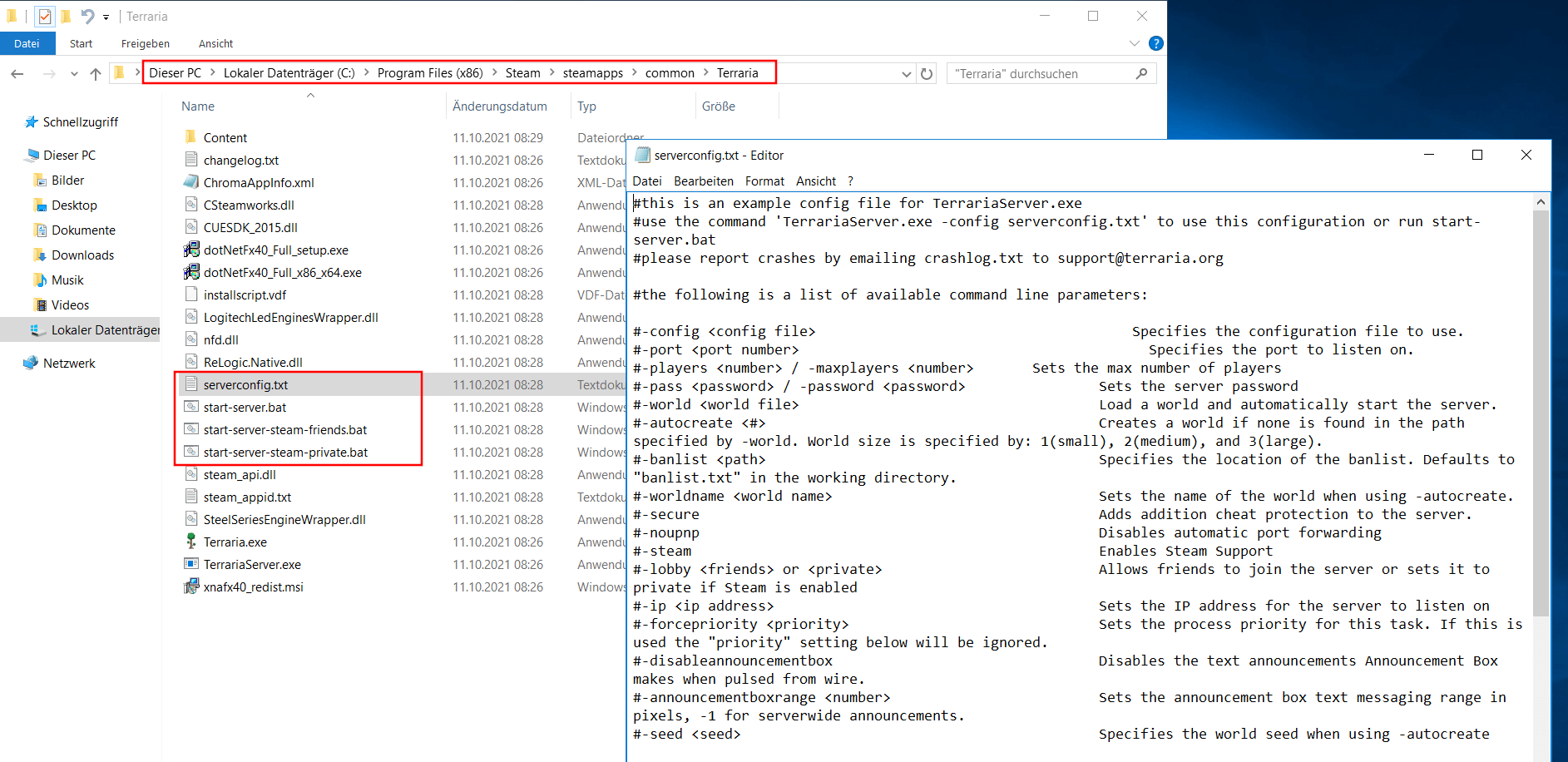Select Terraria.exe tree icon

click(191, 542)
